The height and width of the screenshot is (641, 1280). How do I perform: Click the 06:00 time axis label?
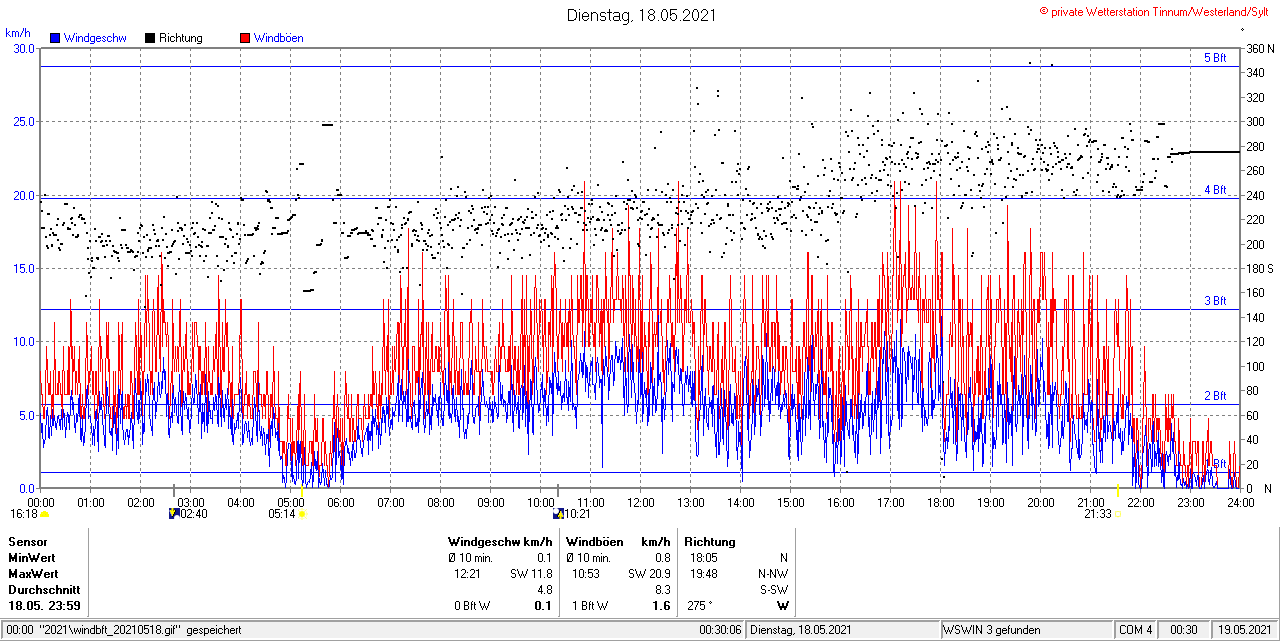341,503
